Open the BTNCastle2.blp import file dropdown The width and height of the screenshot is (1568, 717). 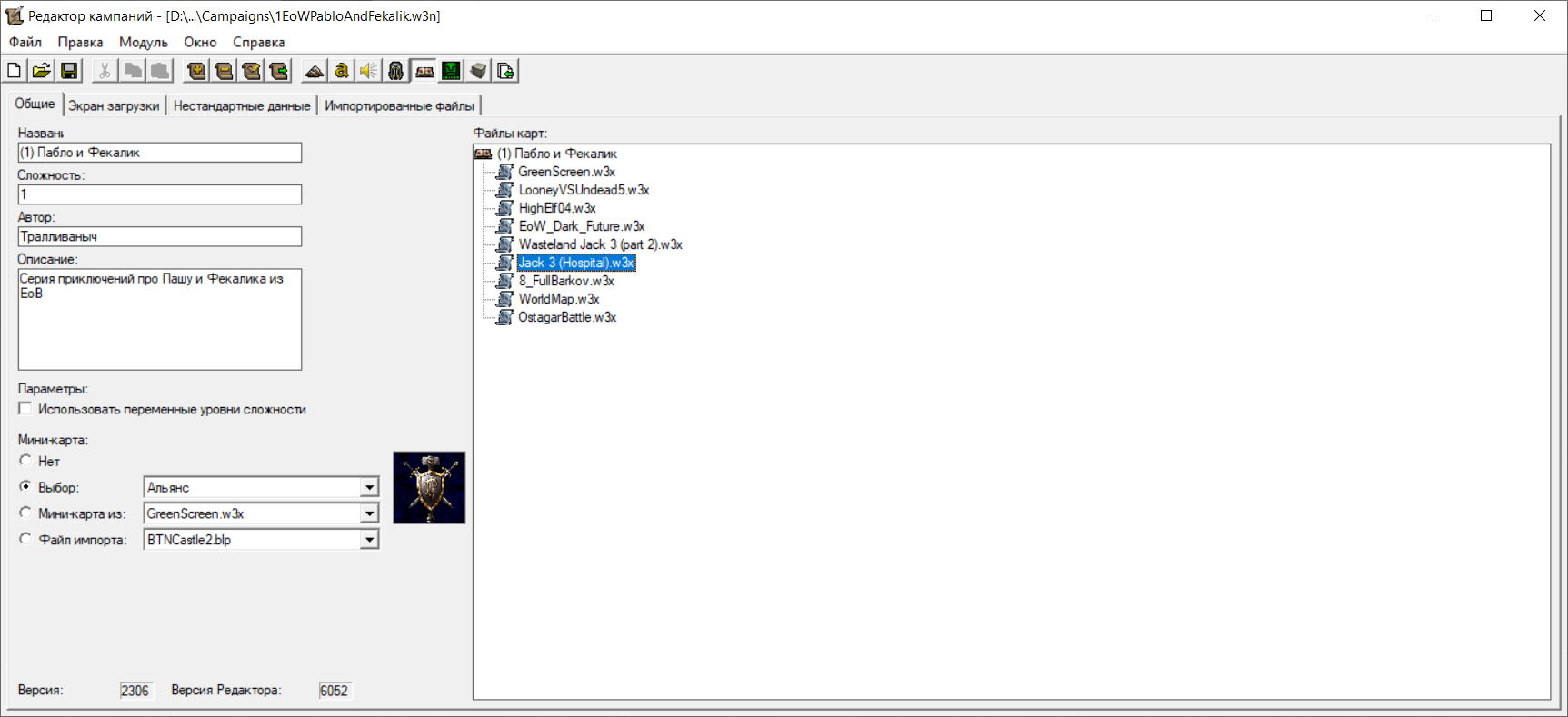pyautogui.click(x=369, y=540)
